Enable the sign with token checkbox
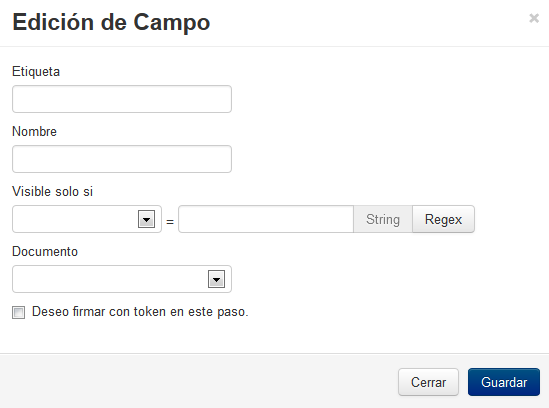Viewport: 549px width, 408px height. point(18,312)
